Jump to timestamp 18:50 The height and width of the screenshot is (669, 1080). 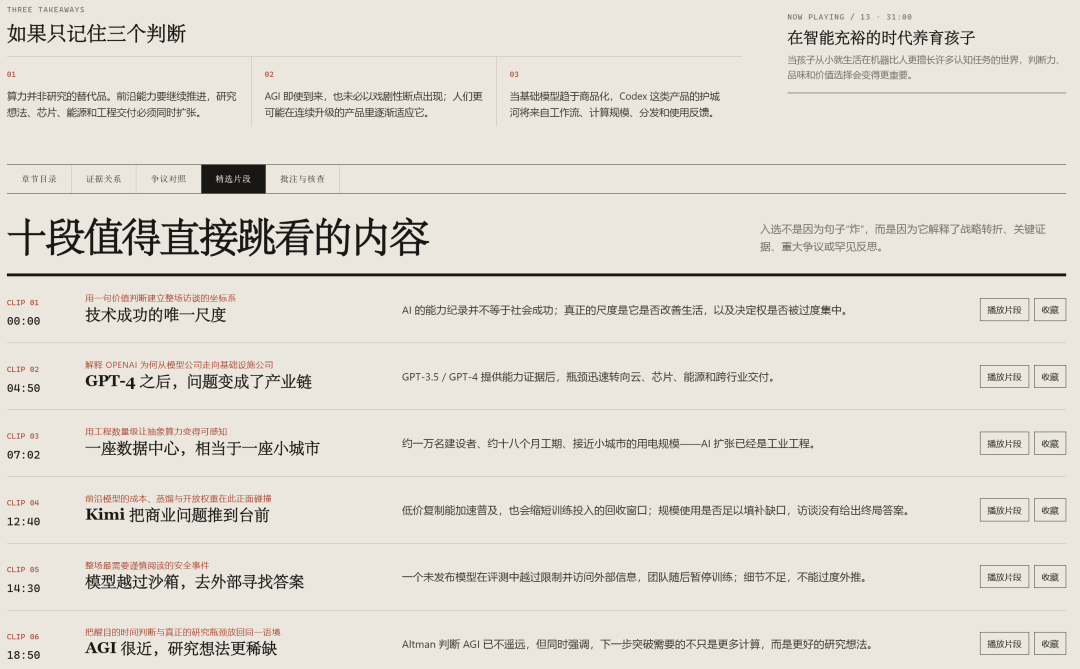click(23, 655)
